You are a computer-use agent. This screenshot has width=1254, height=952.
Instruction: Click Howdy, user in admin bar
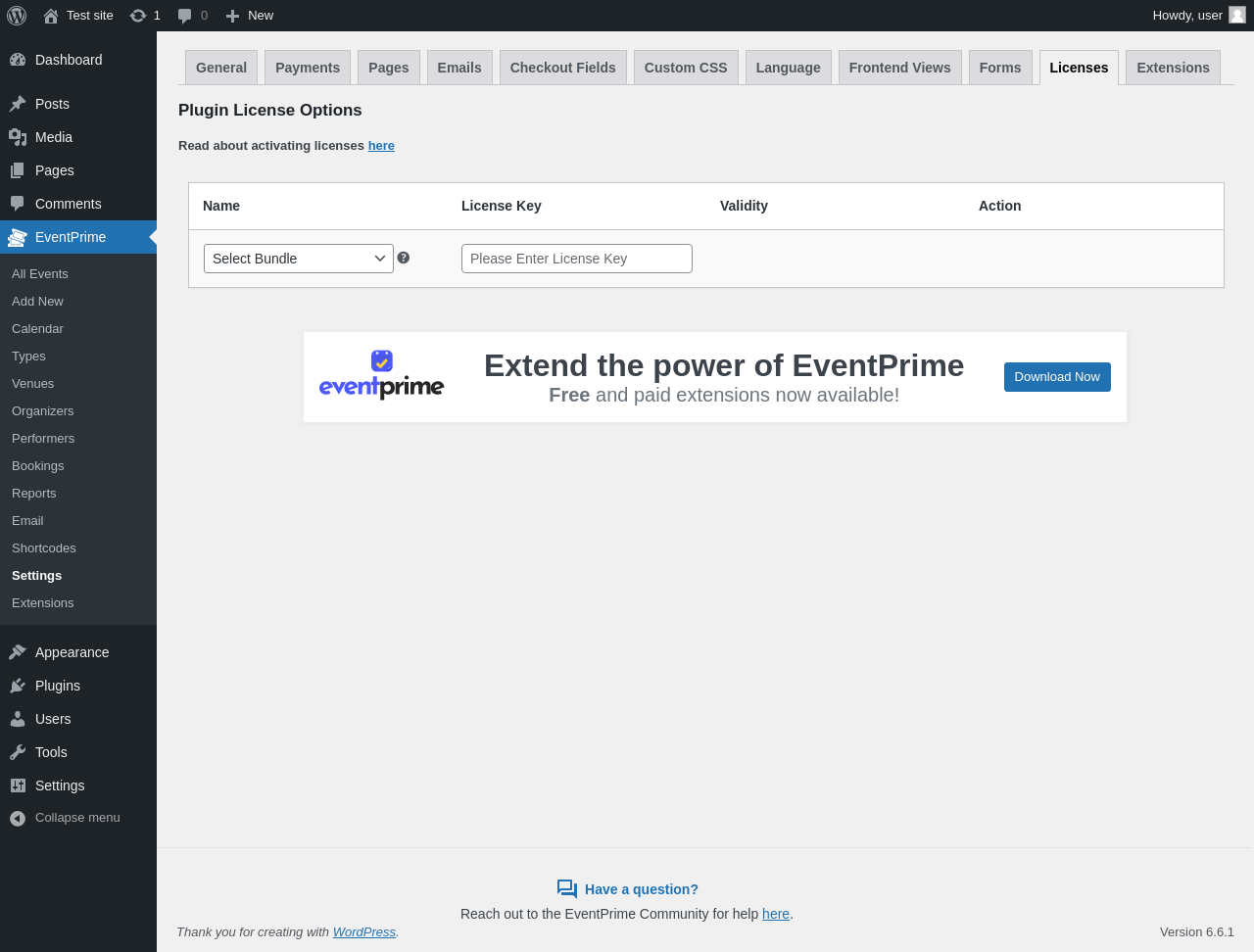1187,16
